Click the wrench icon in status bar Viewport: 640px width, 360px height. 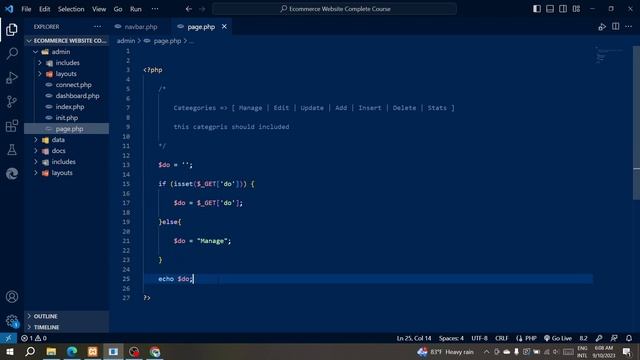pyautogui.click(x=599, y=338)
